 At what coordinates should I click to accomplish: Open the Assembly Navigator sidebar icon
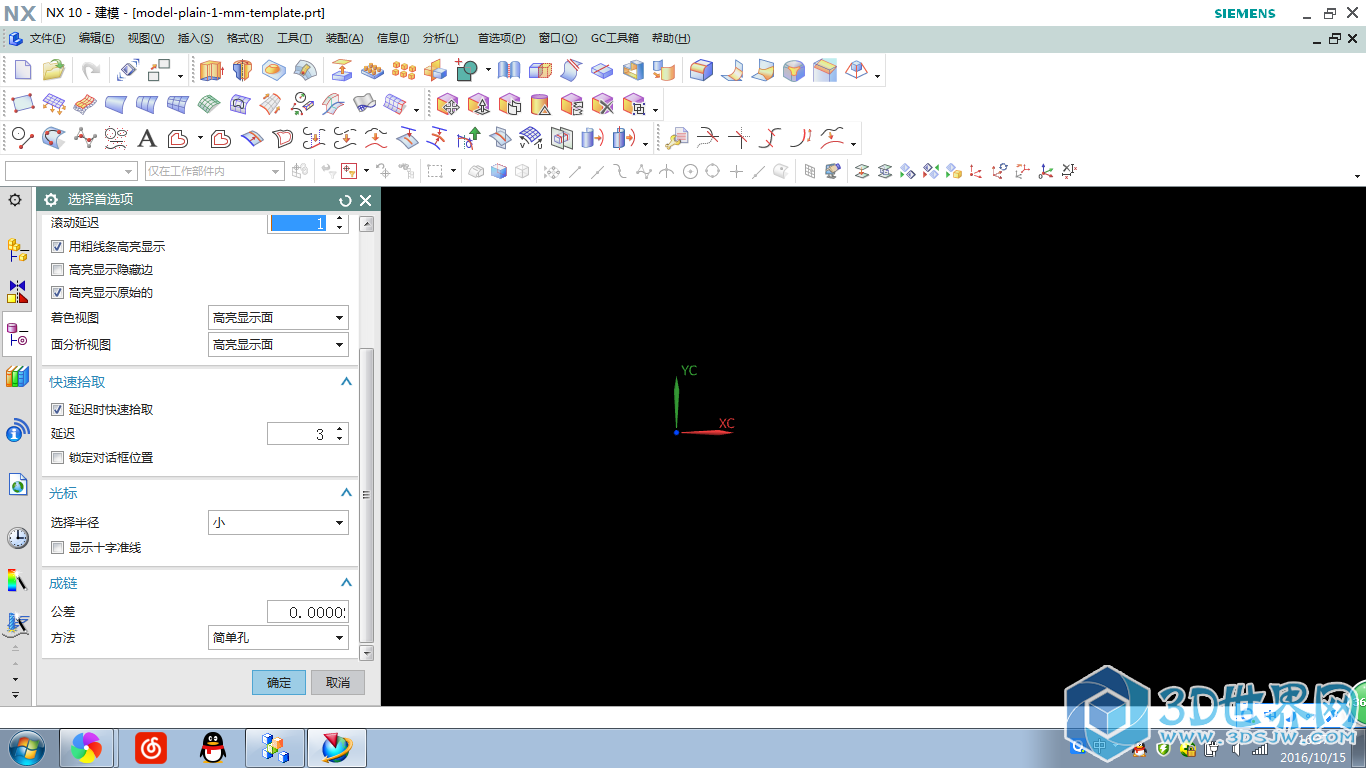(17, 250)
